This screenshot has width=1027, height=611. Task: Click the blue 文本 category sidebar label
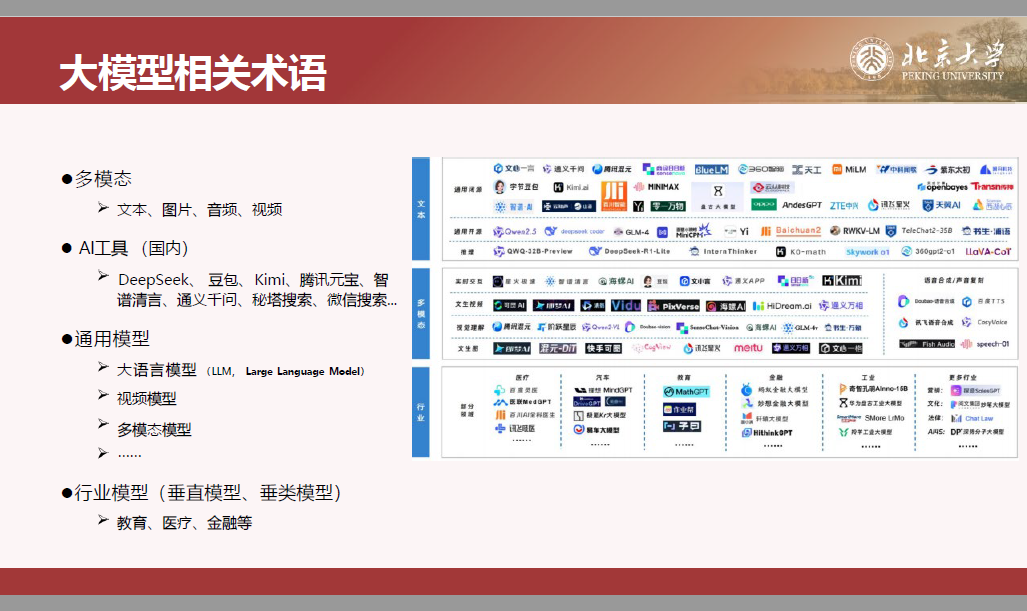[x=420, y=209]
